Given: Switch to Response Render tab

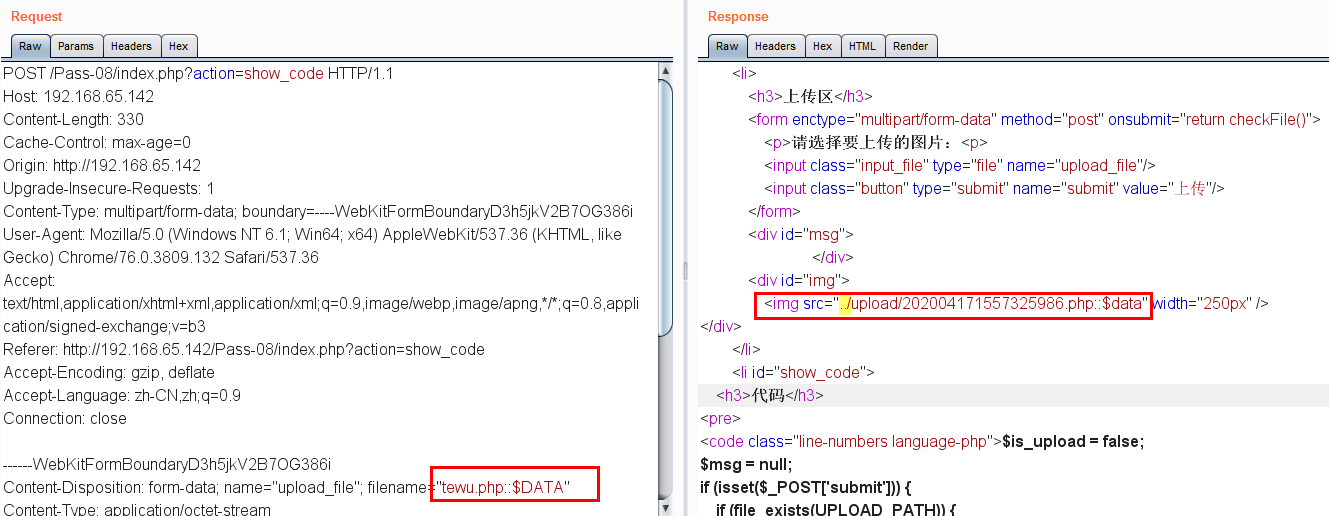Looking at the screenshot, I should 910,46.
